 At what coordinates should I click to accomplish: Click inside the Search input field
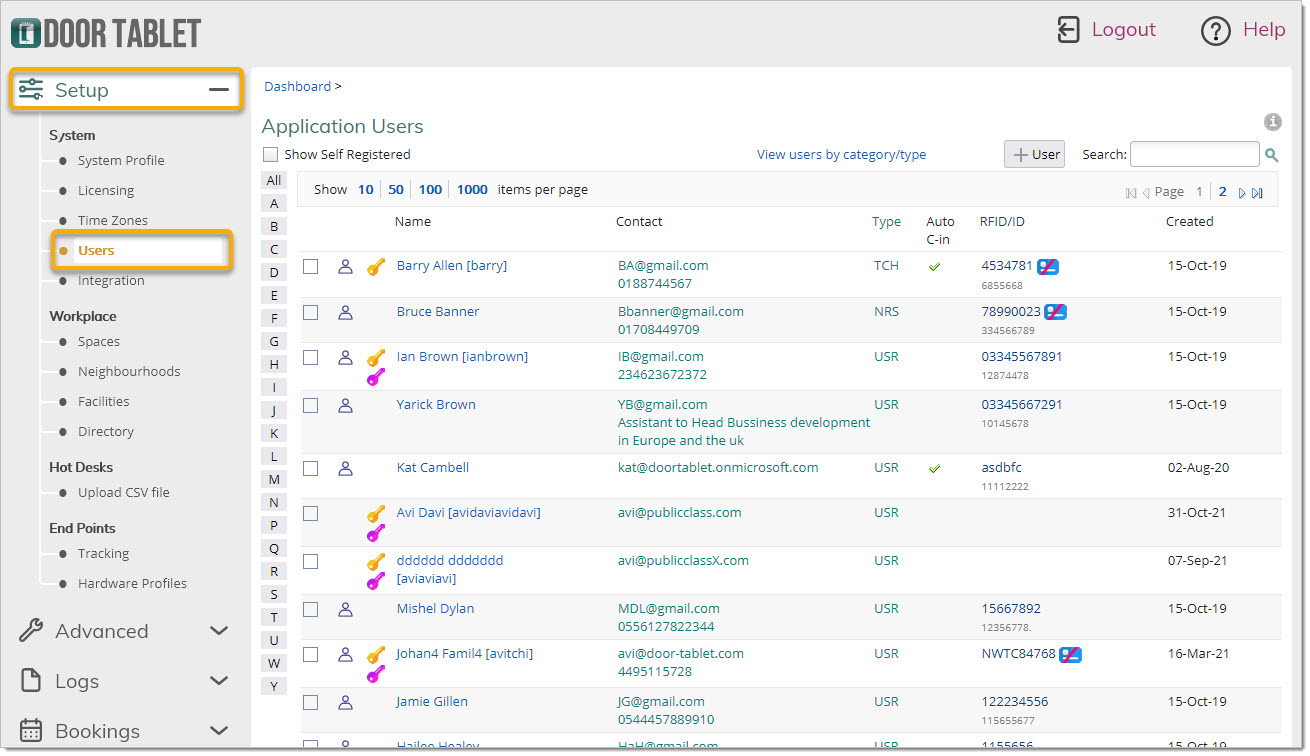[x=1194, y=154]
